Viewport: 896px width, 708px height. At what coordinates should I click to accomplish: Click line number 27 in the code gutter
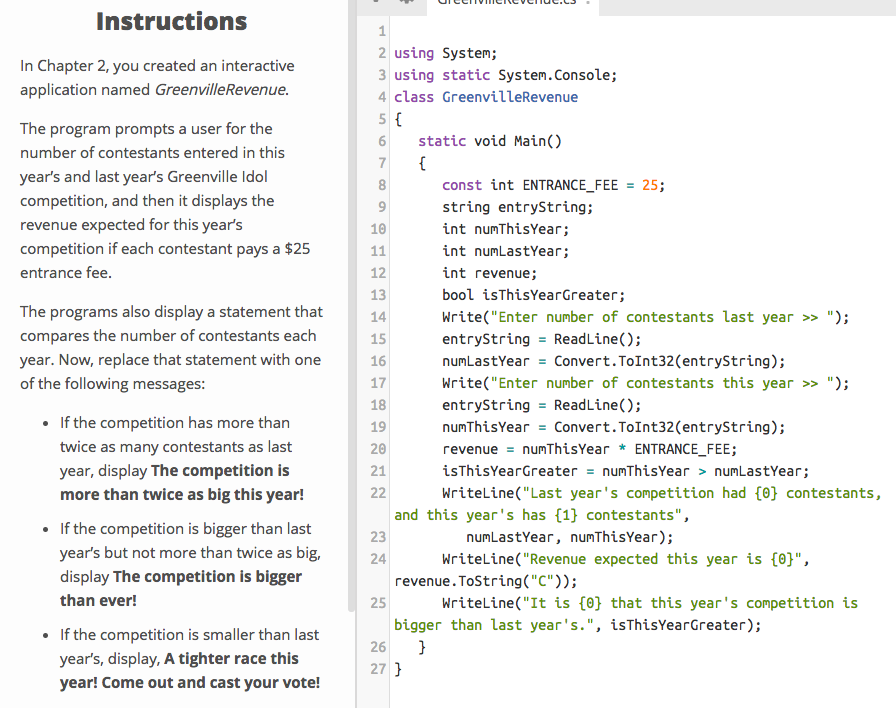(377, 668)
